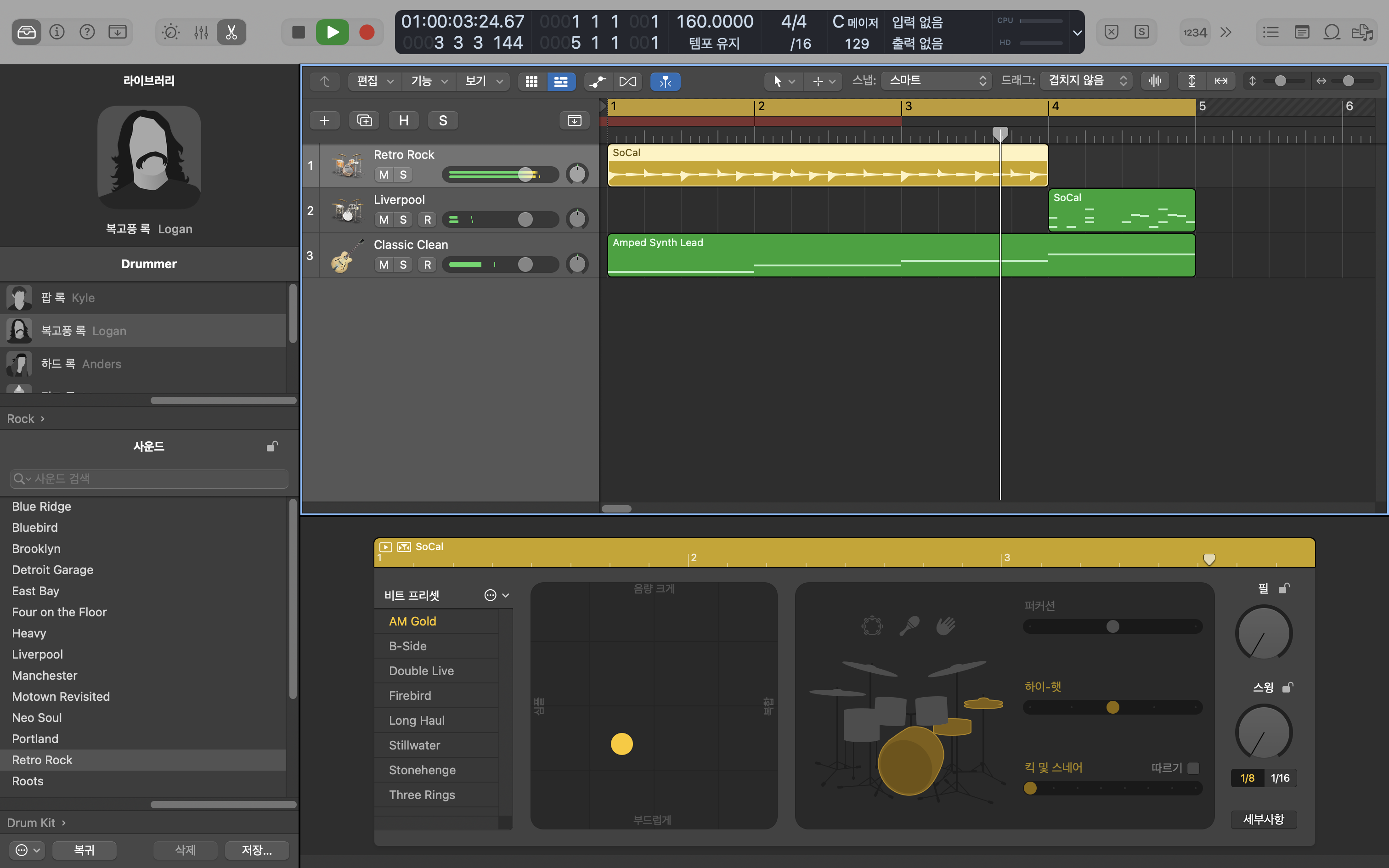This screenshot has height=868, width=1389.
Task: Select the handclap percussion icon
Action: coord(945,625)
